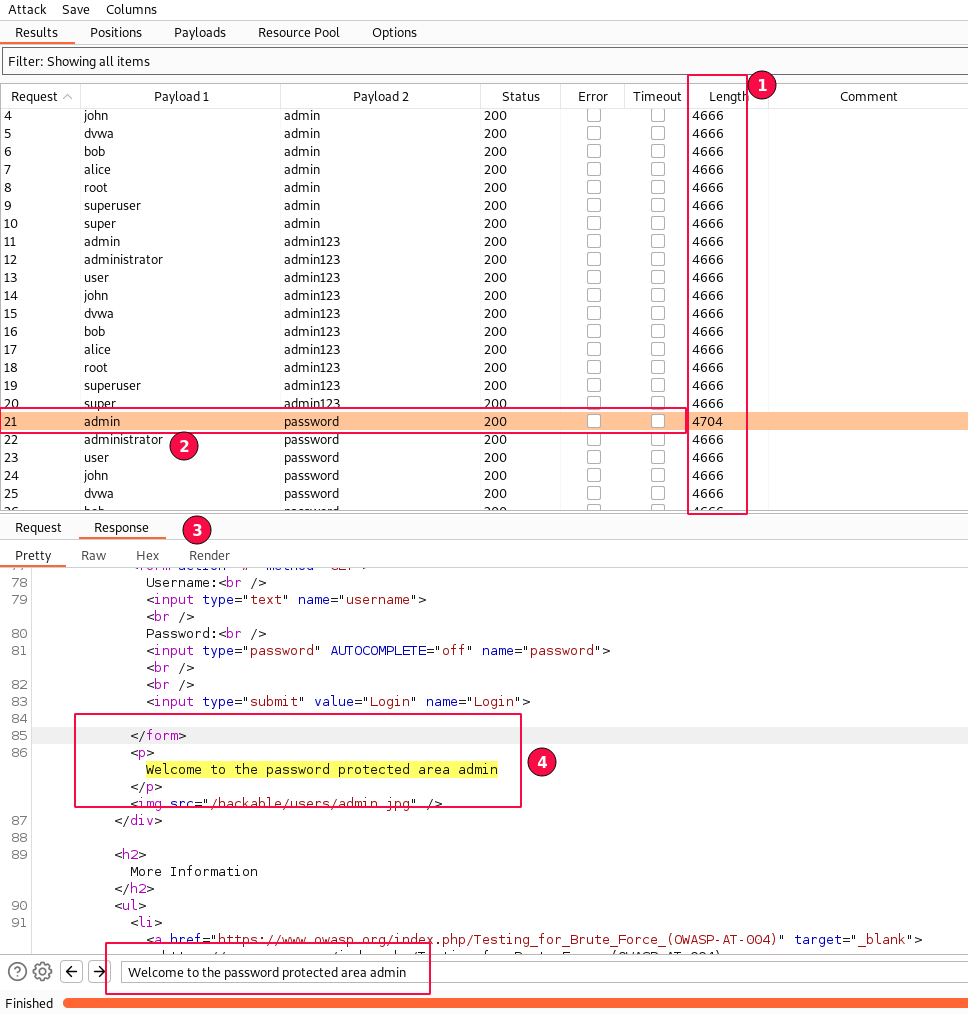968x1014 pixels.
Task: Go to previous search match arrow
Action: pyautogui.click(x=71, y=971)
